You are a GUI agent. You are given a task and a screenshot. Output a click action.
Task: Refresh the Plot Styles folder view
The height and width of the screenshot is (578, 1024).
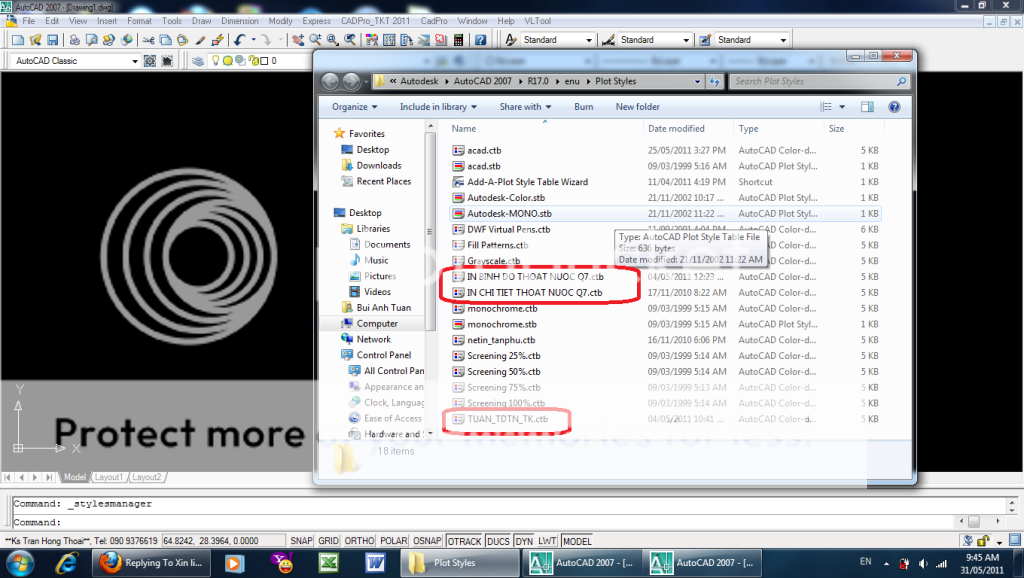pos(714,82)
